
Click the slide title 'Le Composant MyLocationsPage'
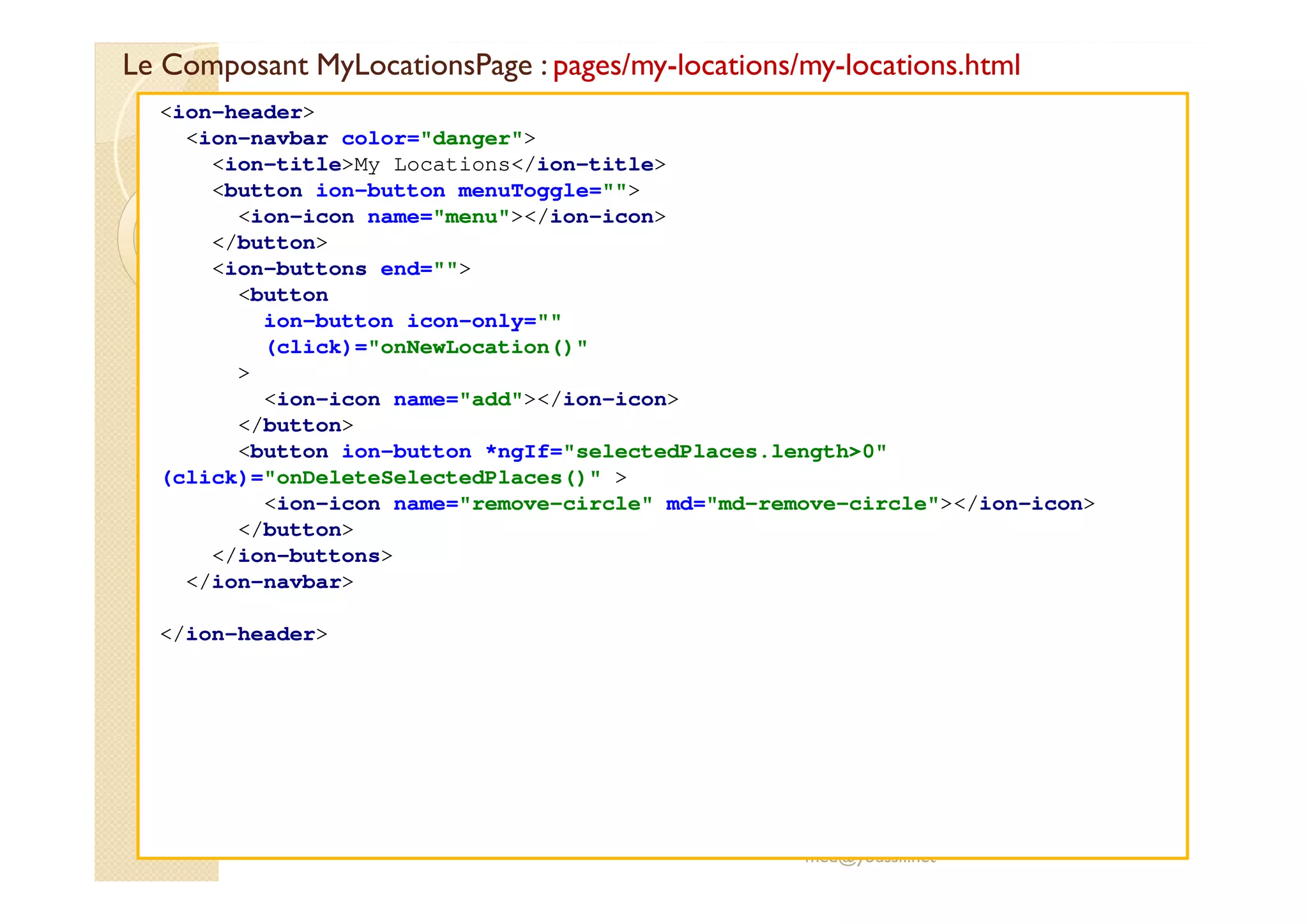point(327,66)
